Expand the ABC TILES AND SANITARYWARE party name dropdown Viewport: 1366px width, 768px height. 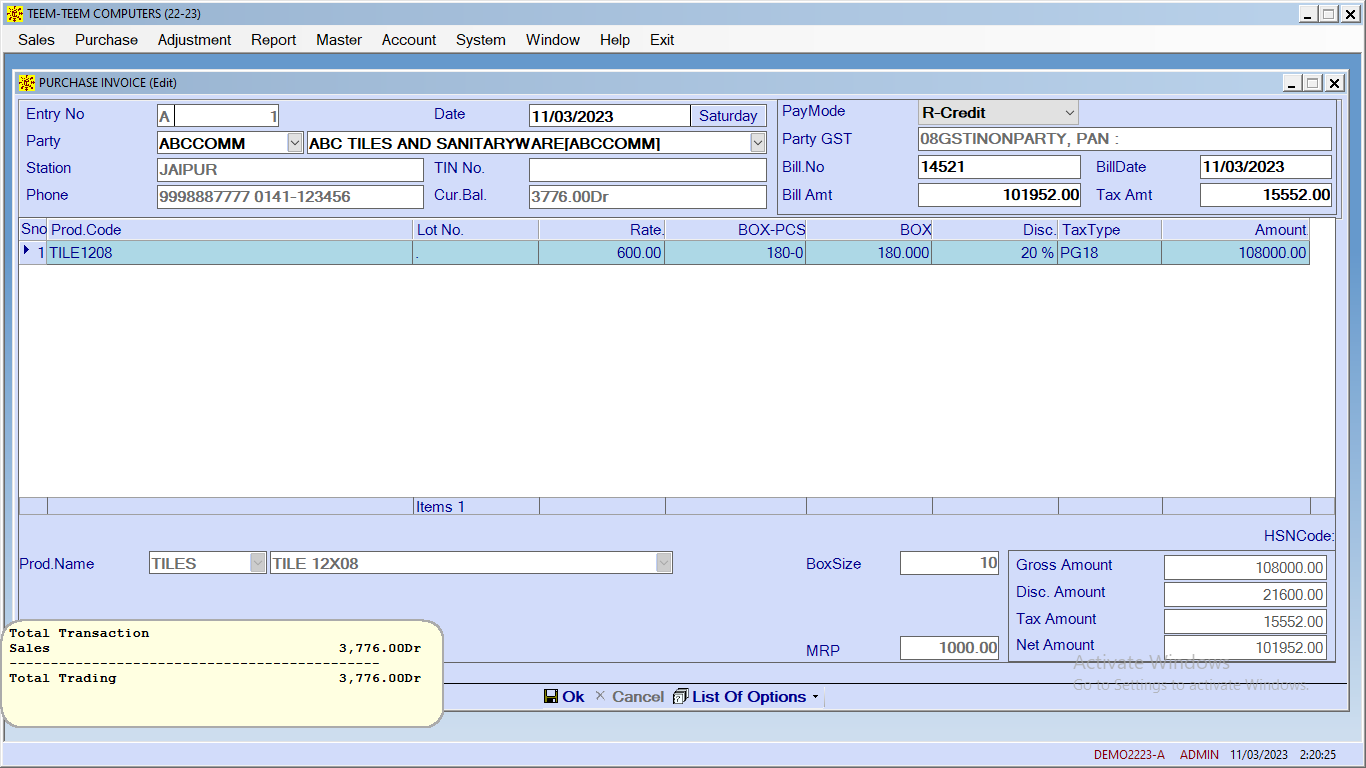(x=758, y=143)
